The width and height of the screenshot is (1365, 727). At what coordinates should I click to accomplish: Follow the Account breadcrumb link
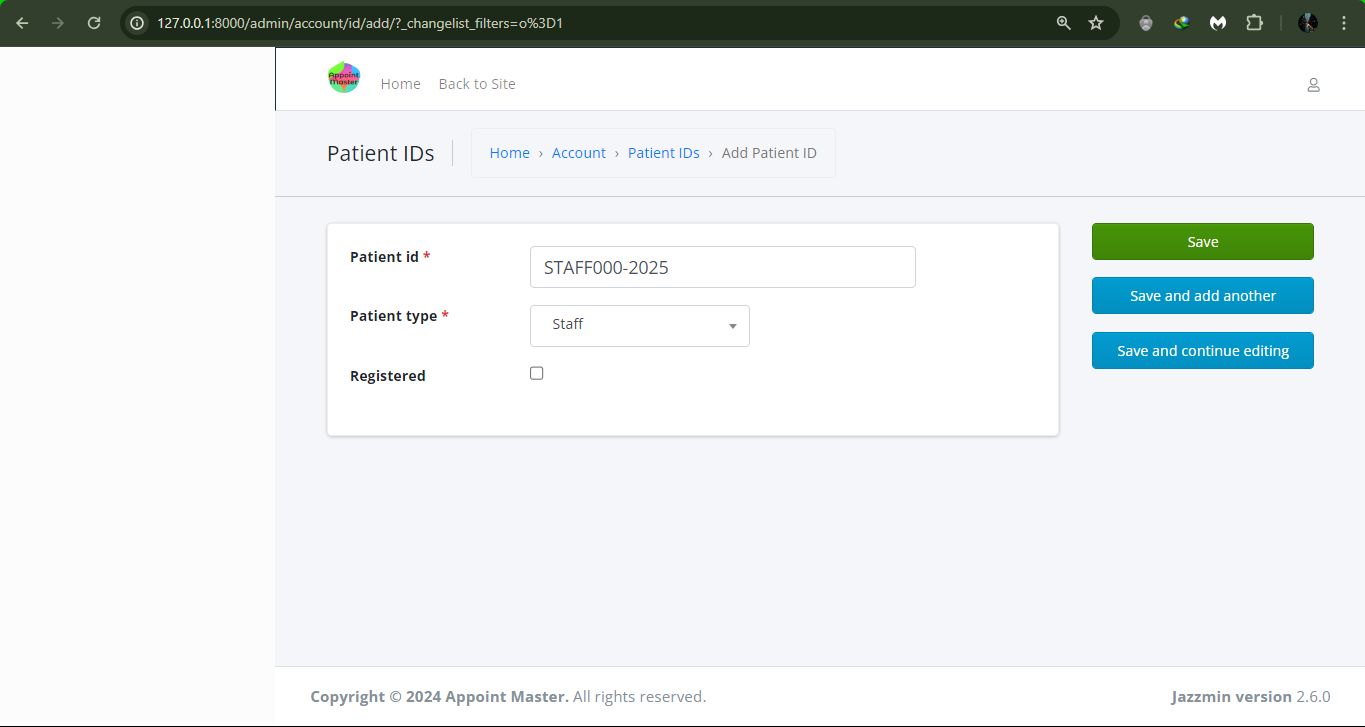[579, 153]
